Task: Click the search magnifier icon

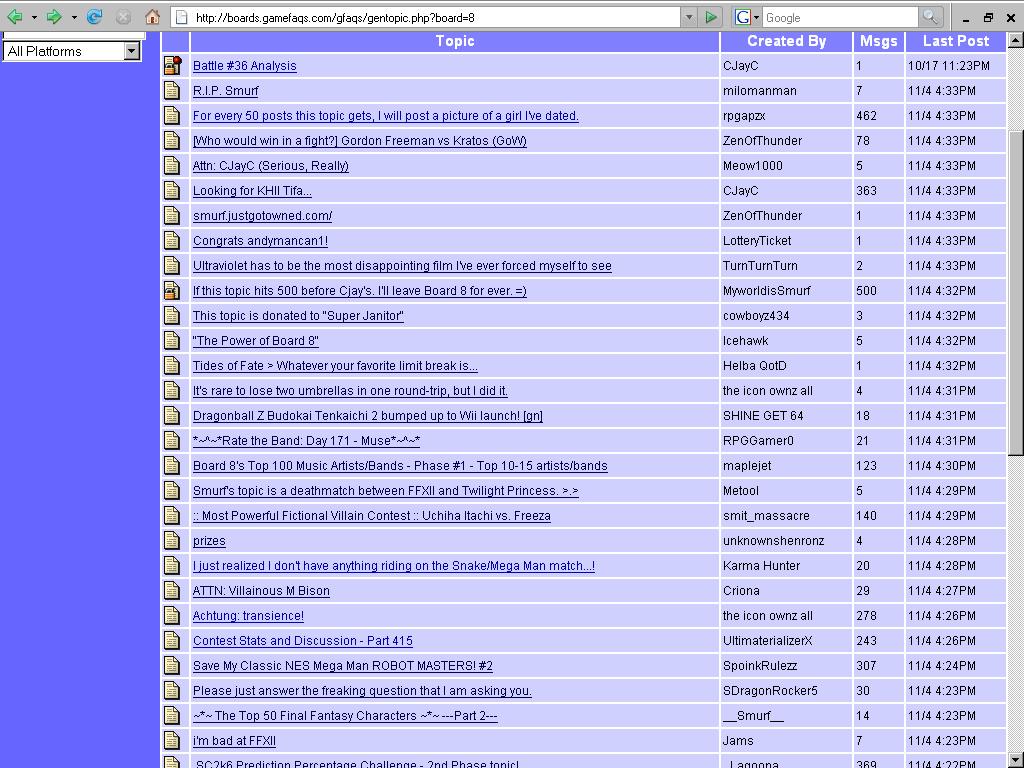Action: [930, 17]
